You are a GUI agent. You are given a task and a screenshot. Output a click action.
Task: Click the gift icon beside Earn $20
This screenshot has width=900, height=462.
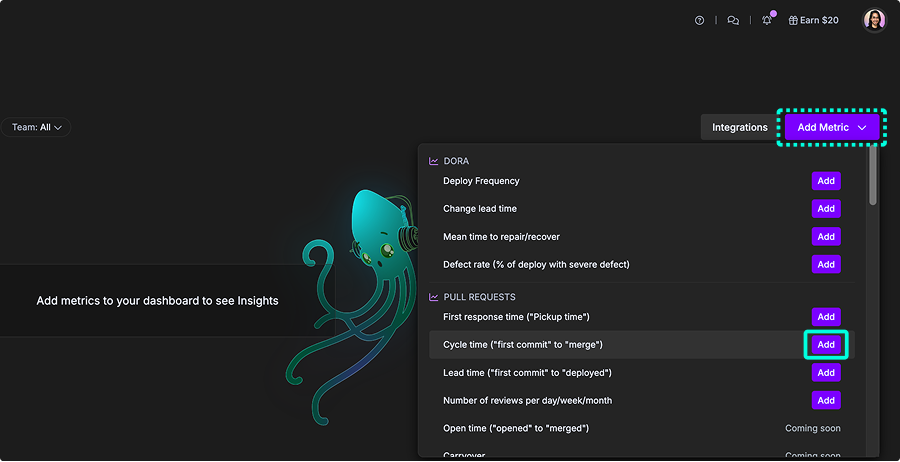[793, 20]
